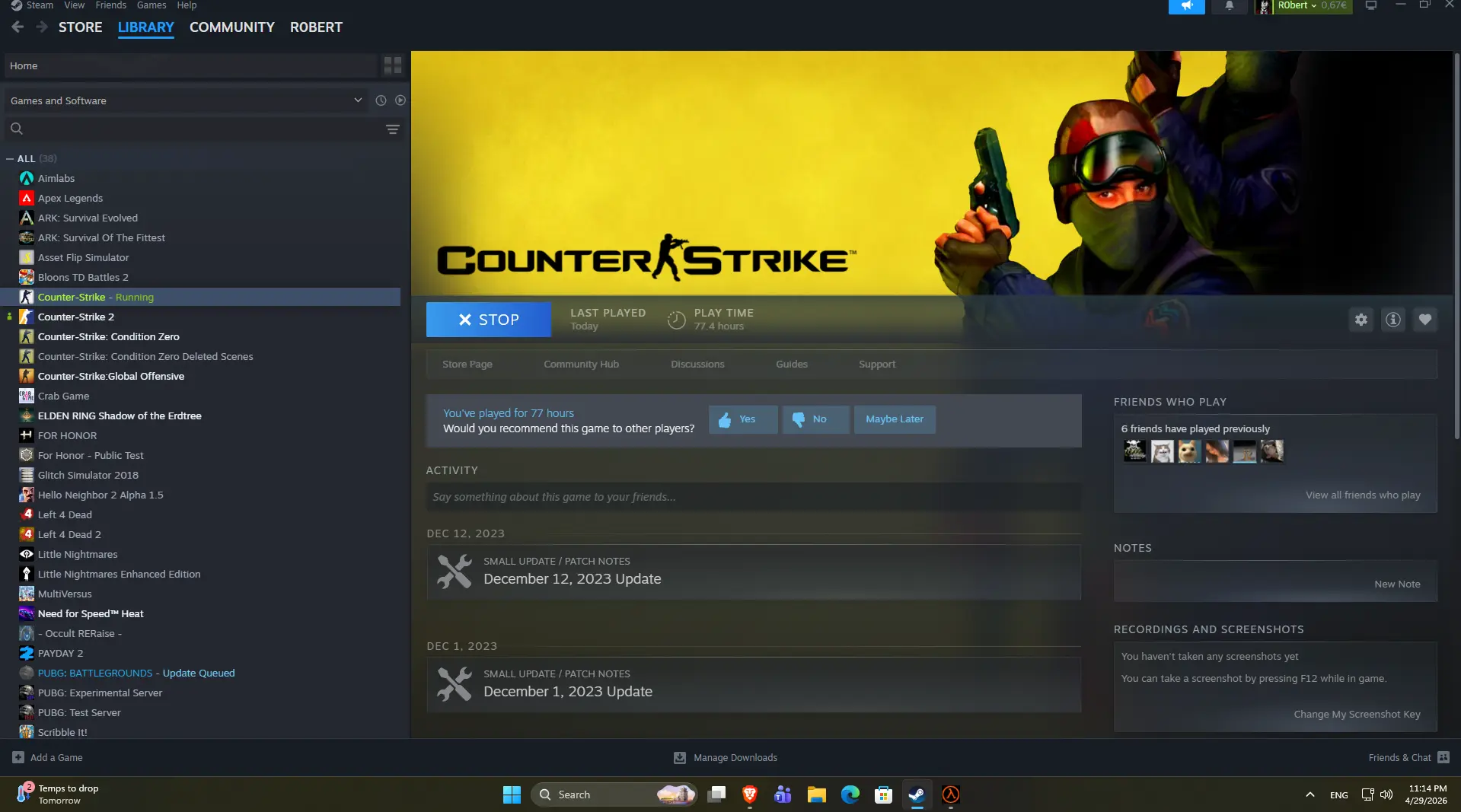The width and height of the screenshot is (1461, 812).
Task: Select FOR HONOR in library
Action: point(67,436)
